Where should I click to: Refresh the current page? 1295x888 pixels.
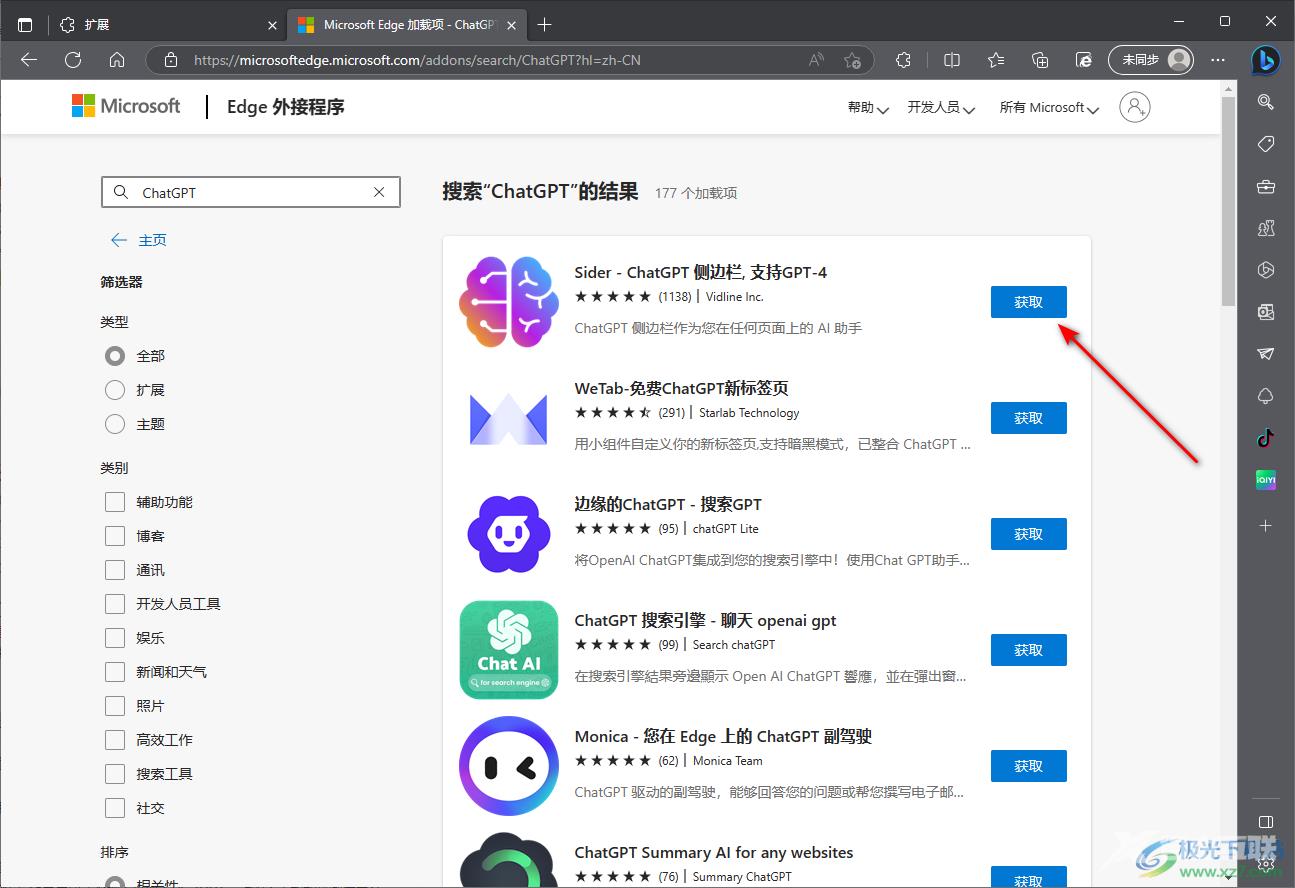pyautogui.click(x=73, y=60)
